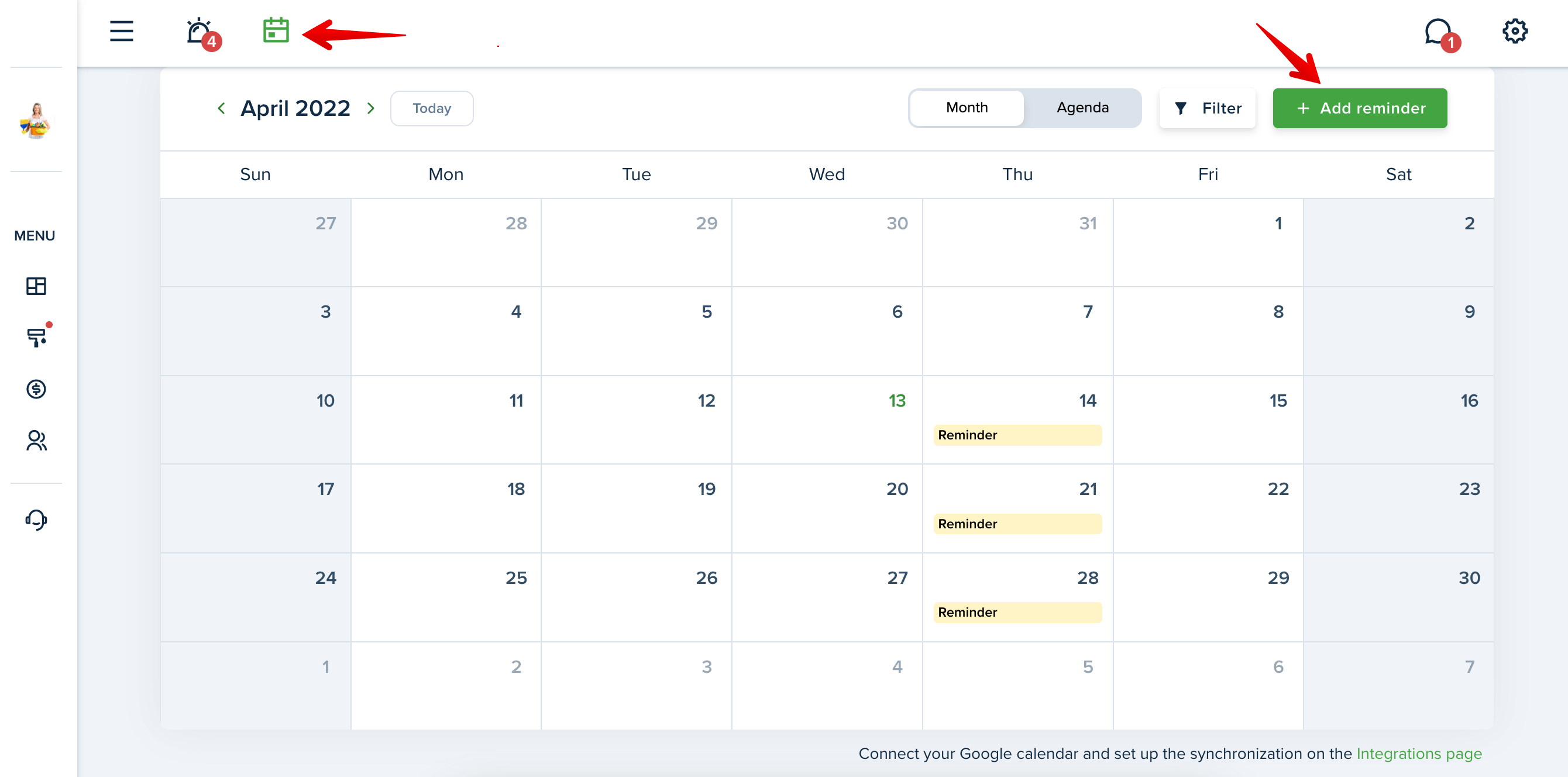Select April 20 date cell

coord(827,508)
